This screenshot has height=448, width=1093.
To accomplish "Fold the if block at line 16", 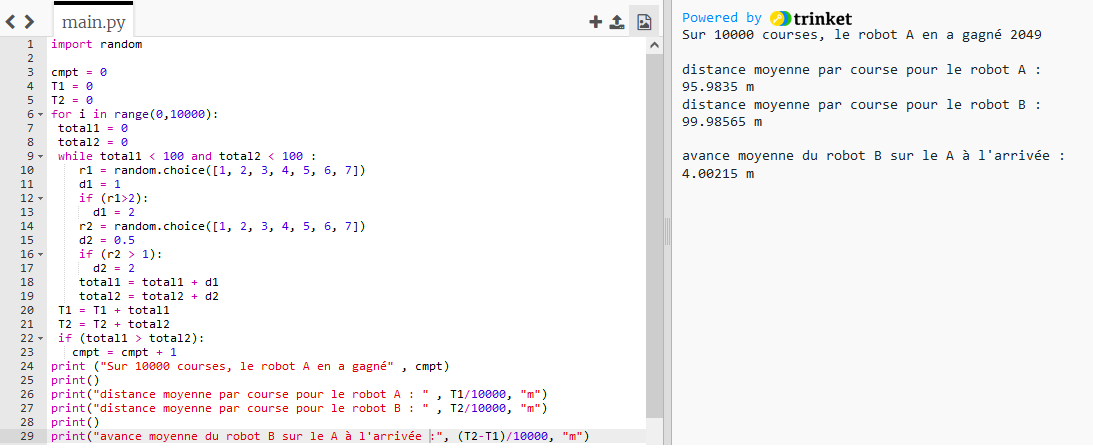I will click(39, 255).
